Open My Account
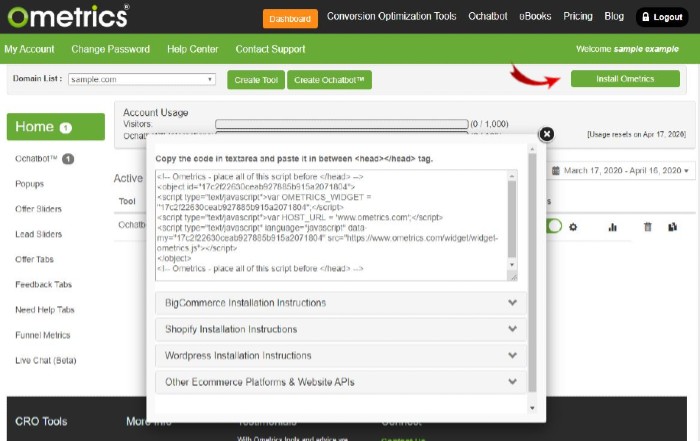 (x=29, y=49)
